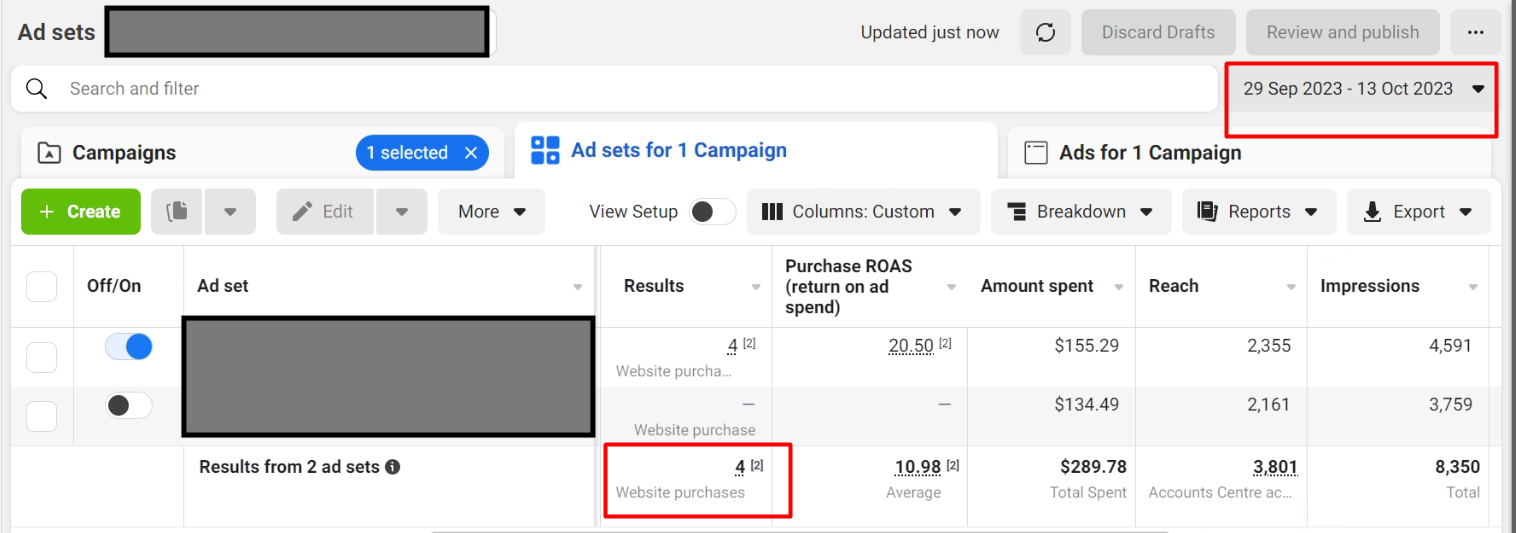Viewport: 1516px width, 533px height.
Task: Click the Campaigns folder icon
Action: (48, 153)
